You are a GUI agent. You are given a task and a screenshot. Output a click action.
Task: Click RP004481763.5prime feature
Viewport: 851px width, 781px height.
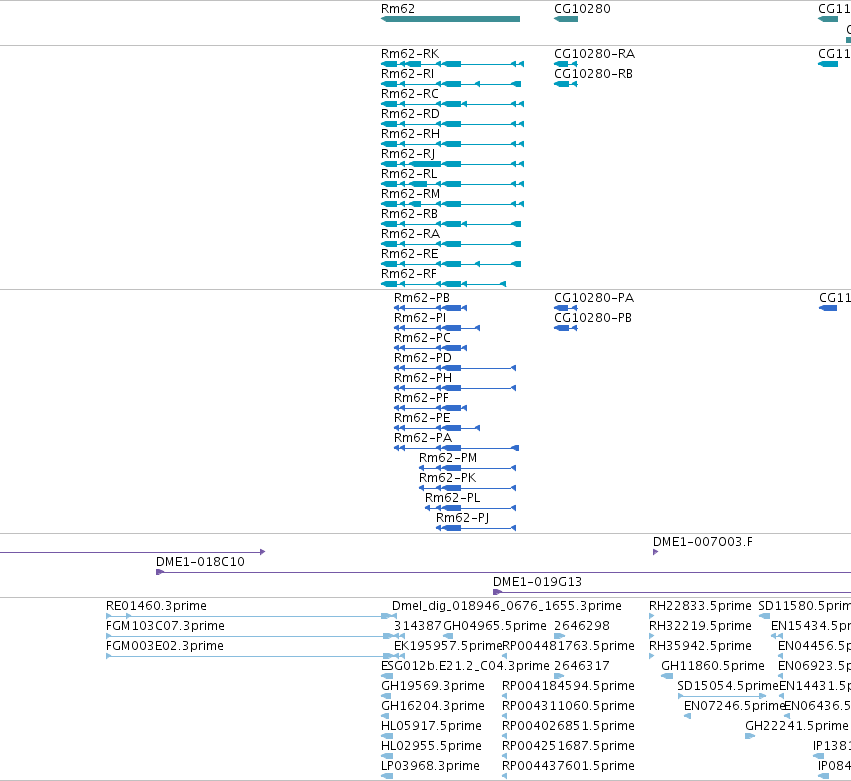point(505,656)
